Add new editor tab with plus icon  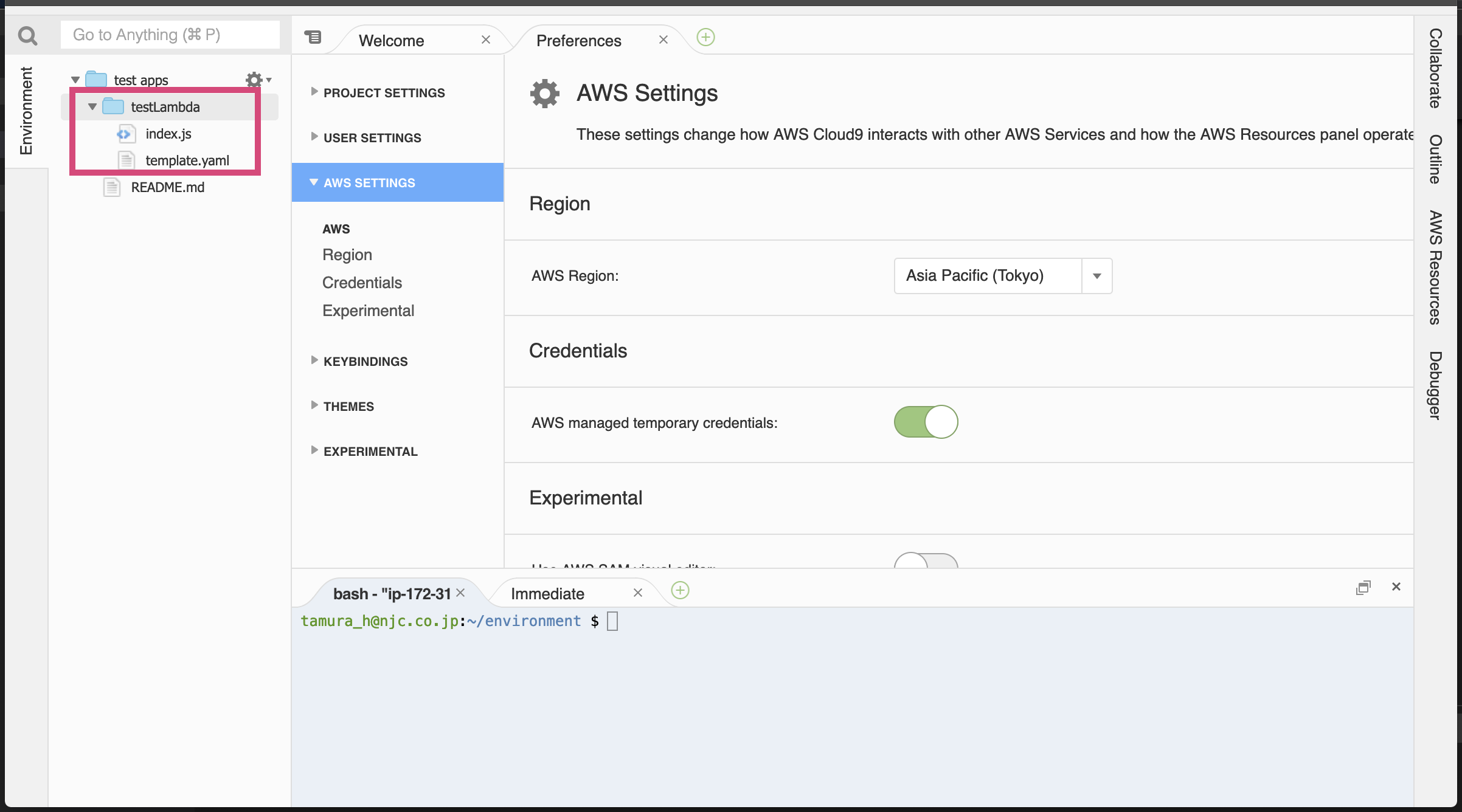(705, 38)
